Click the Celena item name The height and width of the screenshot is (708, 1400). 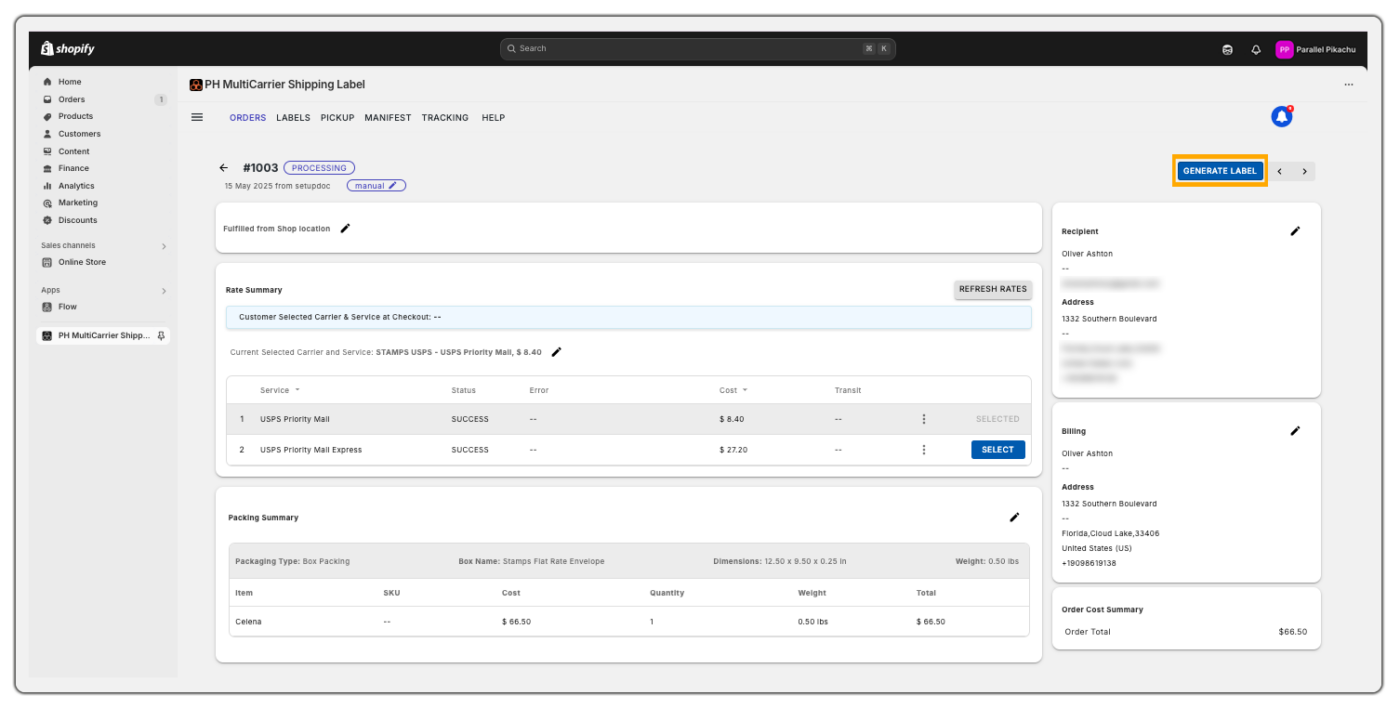(x=248, y=622)
